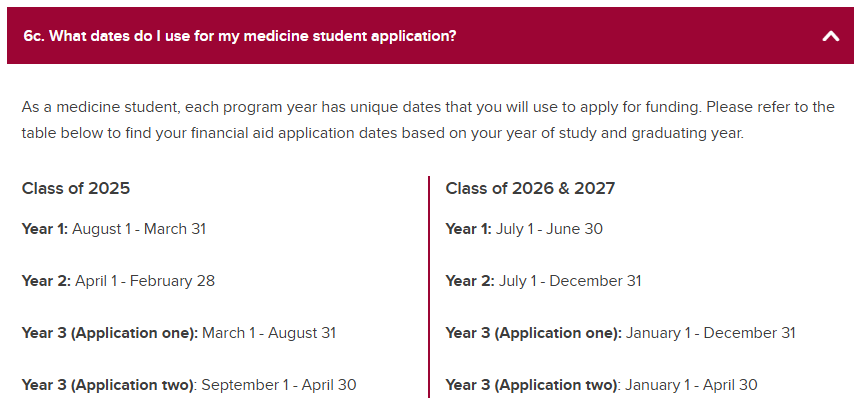Click 'financial aid application dates' text in paragraph
The image size is (858, 402).
(294, 134)
